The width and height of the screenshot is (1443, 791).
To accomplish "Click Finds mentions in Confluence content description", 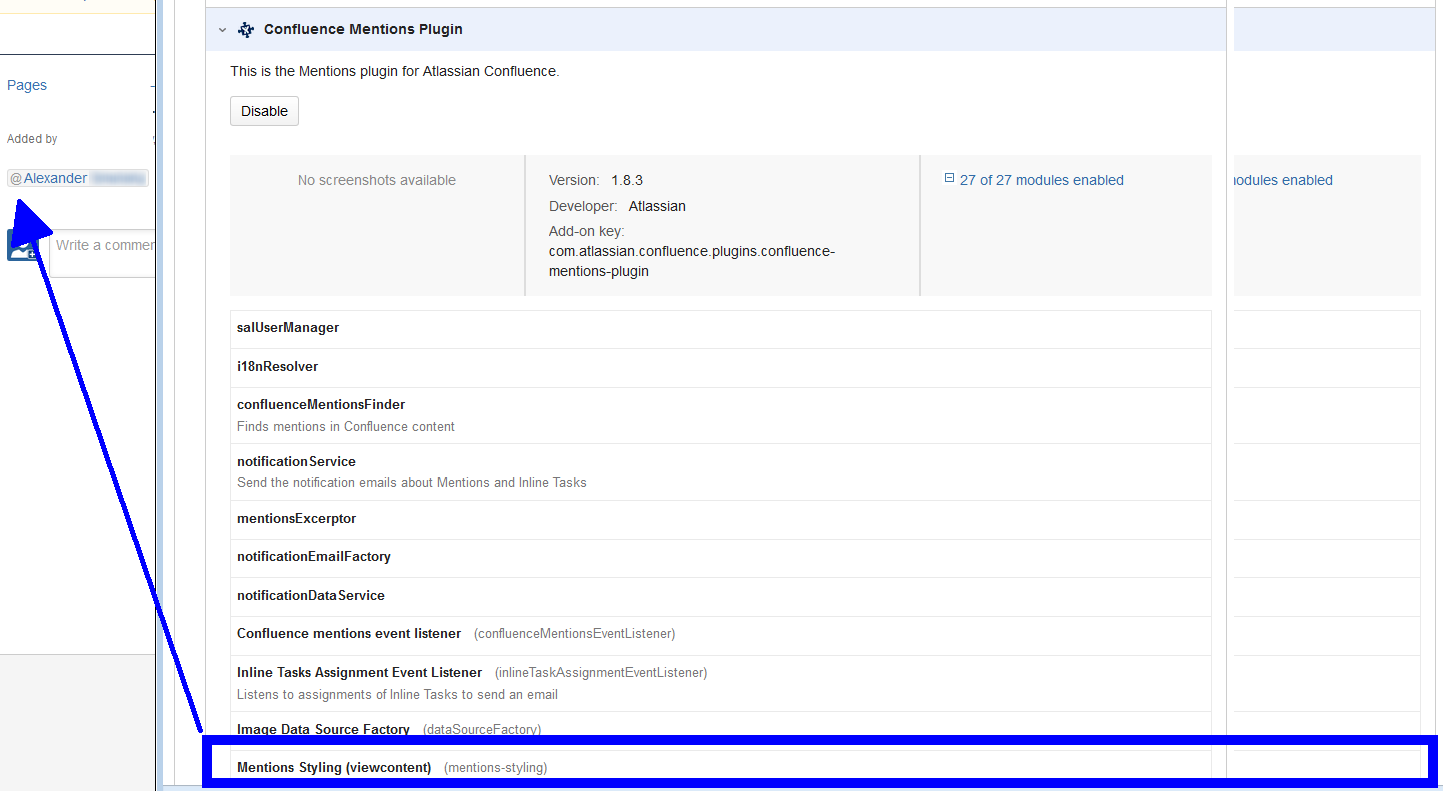I will [346, 427].
